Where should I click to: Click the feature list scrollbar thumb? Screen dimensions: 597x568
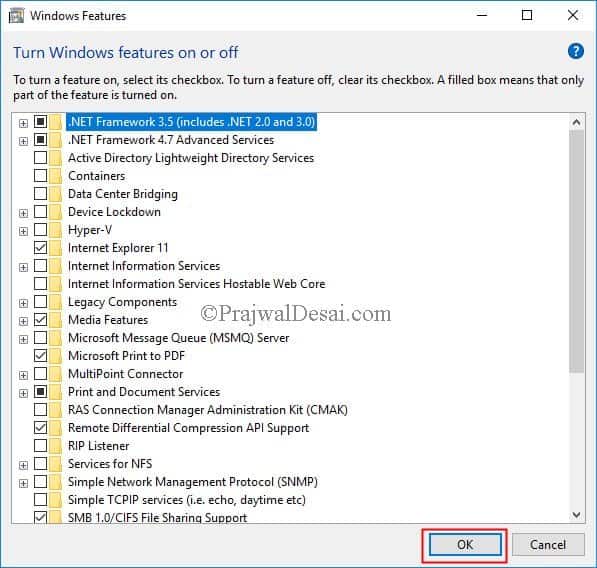576,251
